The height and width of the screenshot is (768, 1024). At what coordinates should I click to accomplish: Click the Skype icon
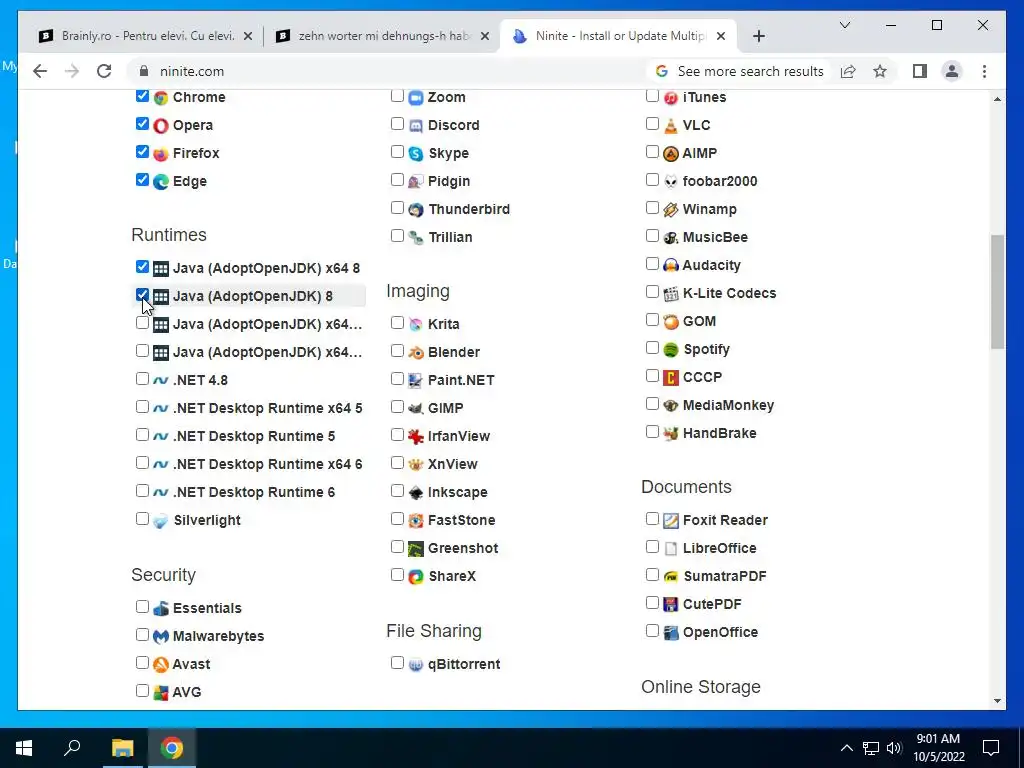coord(416,153)
